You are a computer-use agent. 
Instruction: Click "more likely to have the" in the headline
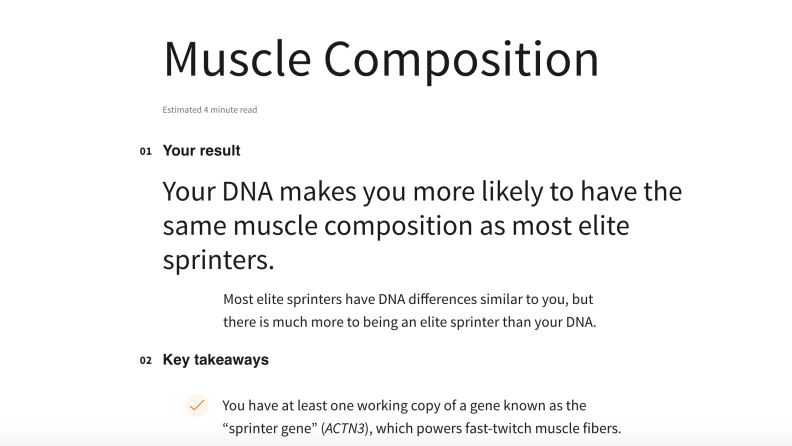pyautogui.click(x=548, y=191)
